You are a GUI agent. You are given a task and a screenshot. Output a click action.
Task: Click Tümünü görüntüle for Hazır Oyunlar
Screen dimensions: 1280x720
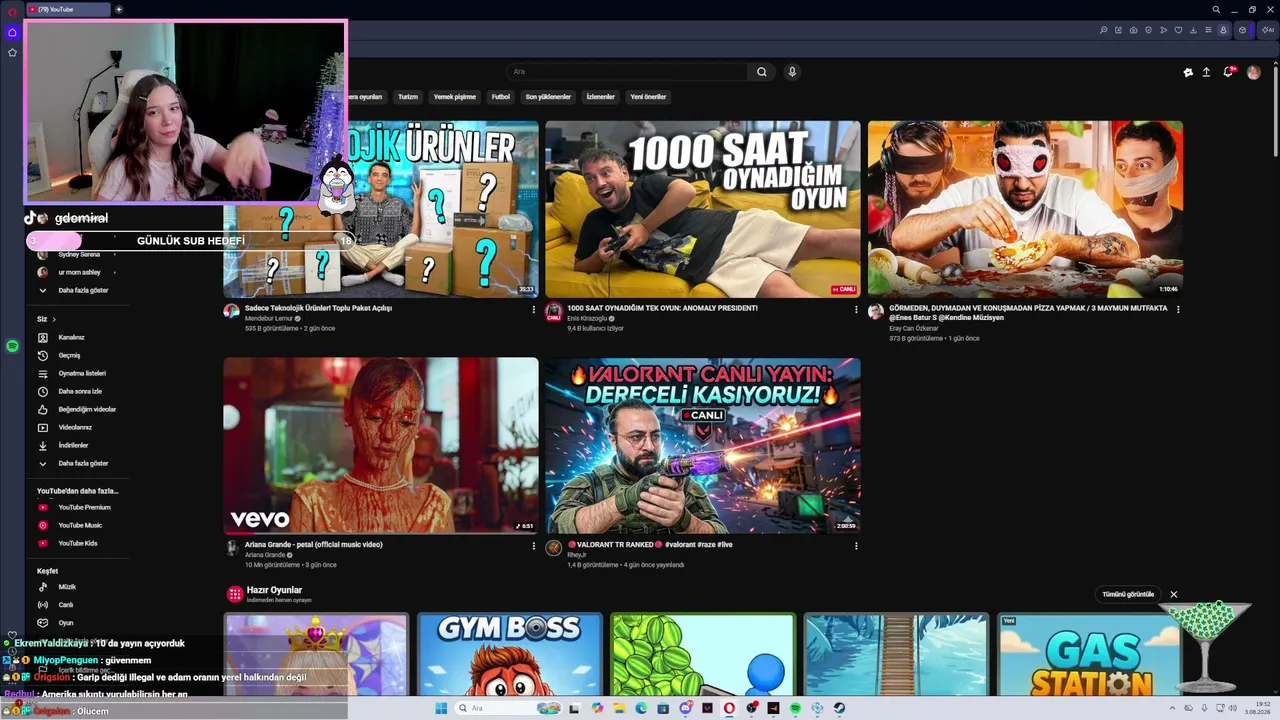tap(1128, 594)
